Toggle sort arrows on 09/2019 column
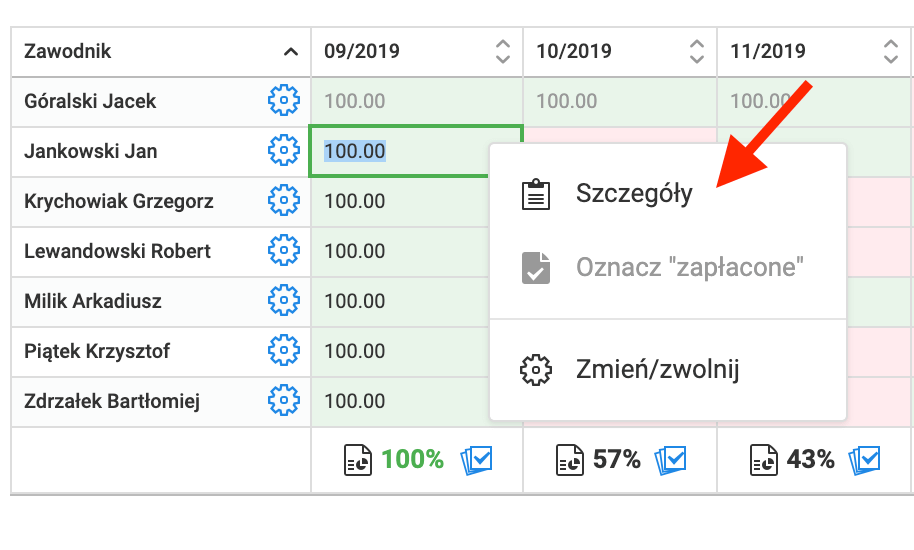This screenshot has width=914, height=550. (502, 51)
